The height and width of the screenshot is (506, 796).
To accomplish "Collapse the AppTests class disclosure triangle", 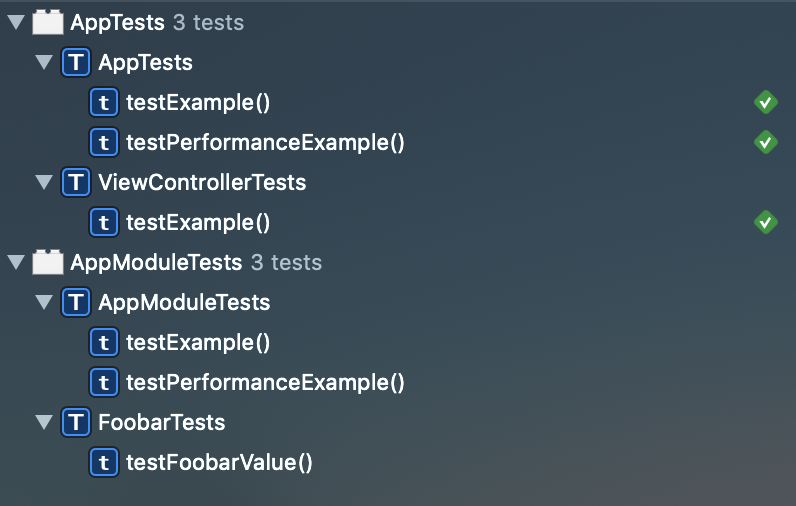I will (43, 62).
